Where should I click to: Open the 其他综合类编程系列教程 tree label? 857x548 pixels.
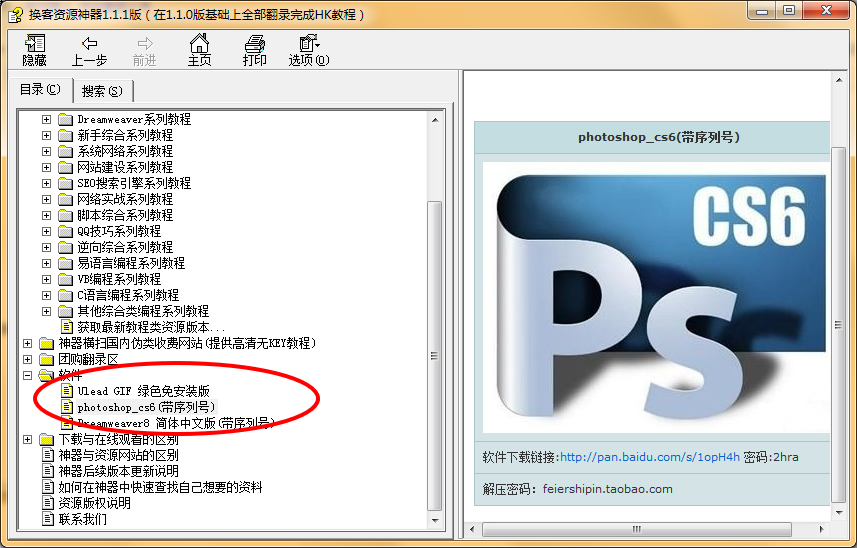(x=143, y=311)
